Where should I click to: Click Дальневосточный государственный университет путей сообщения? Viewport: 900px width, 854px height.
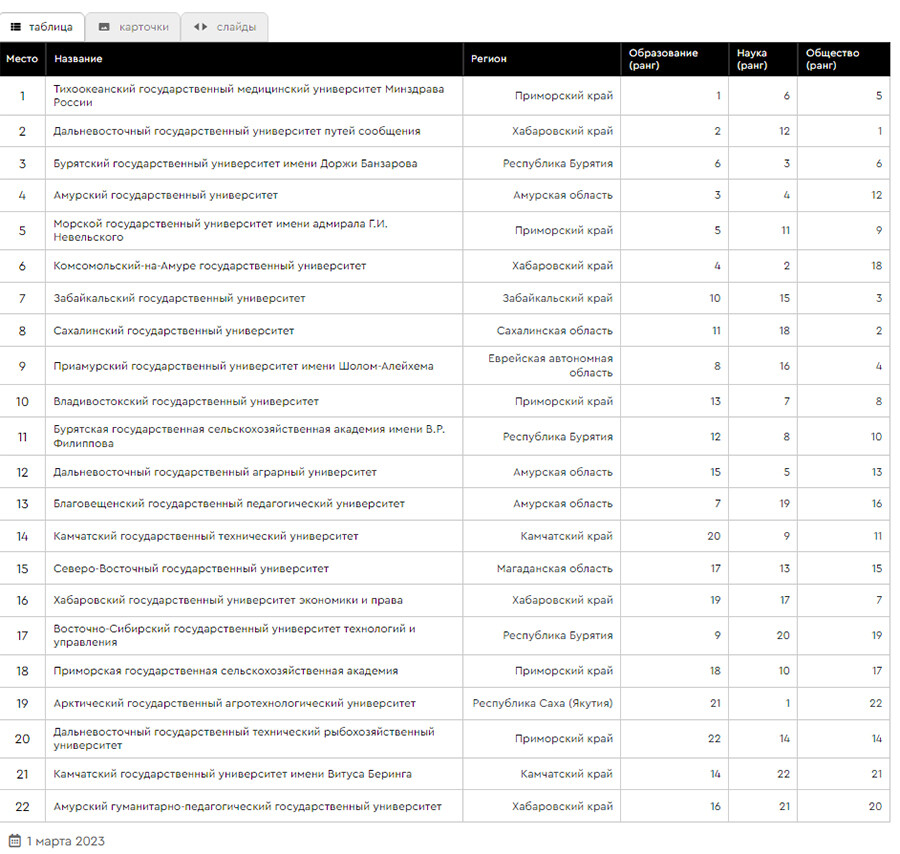(237, 131)
